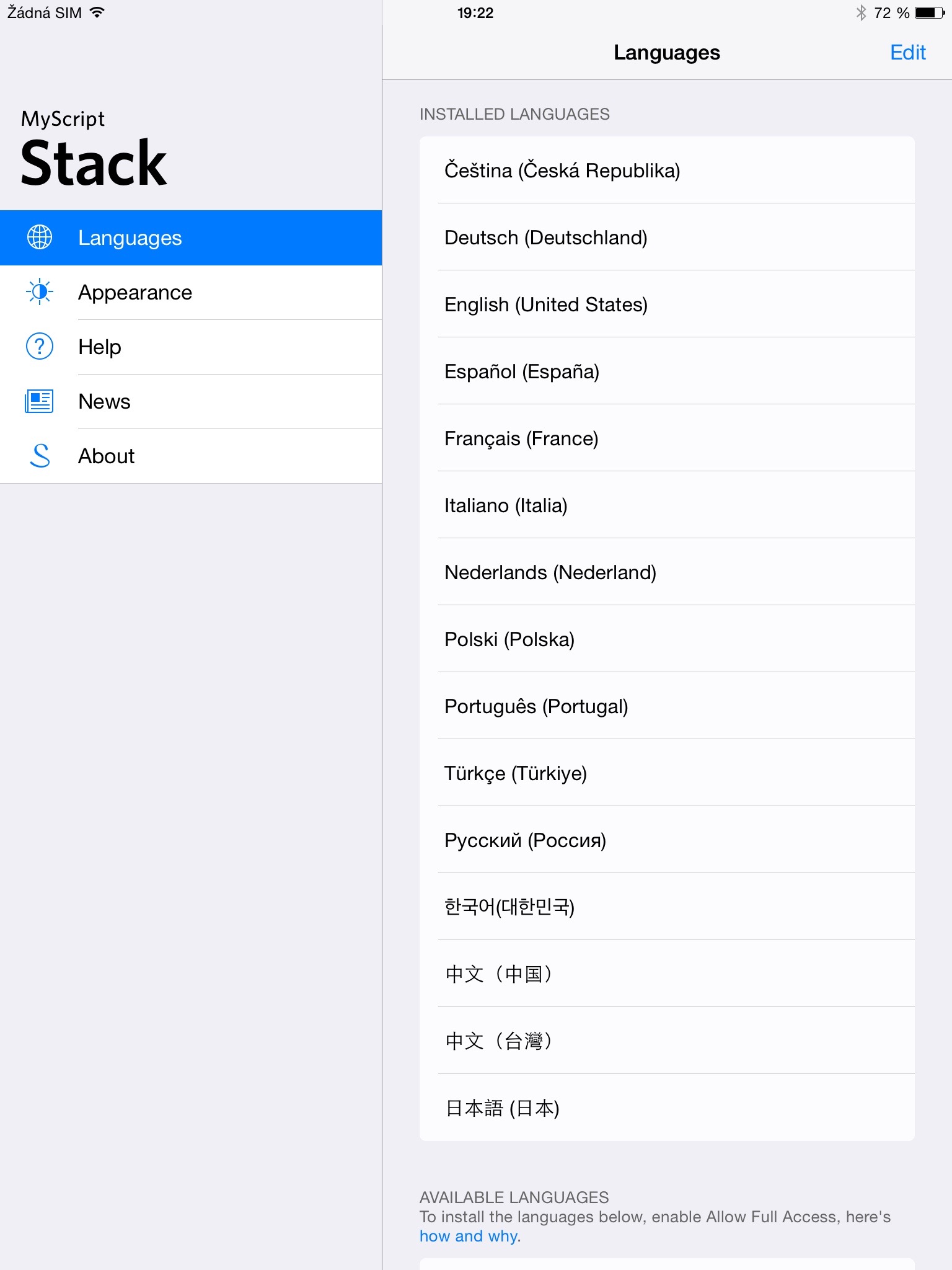
Task: Click the About script S icon
Action: point(40,456)
